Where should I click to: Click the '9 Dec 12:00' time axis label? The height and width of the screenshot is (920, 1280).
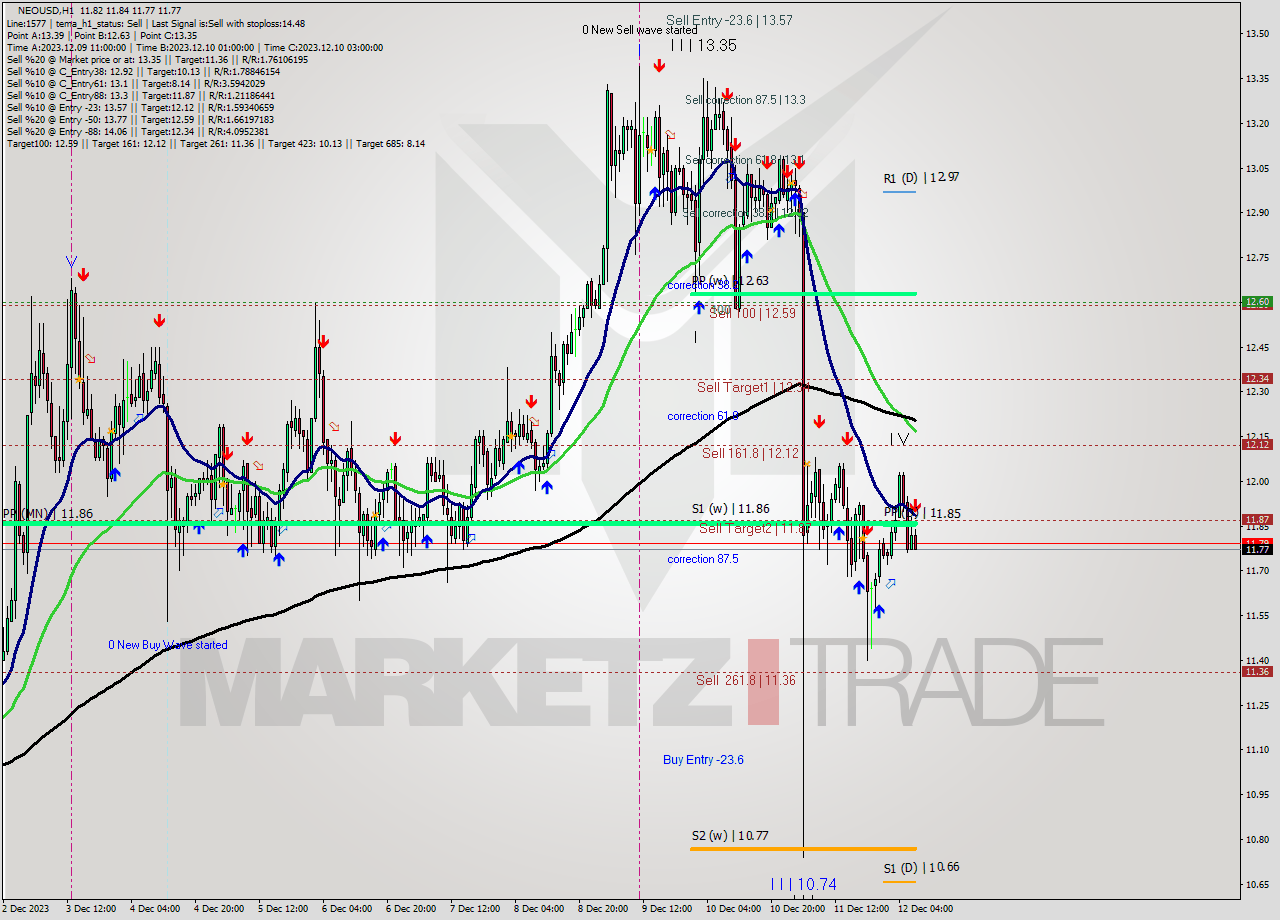pos(667,909)
